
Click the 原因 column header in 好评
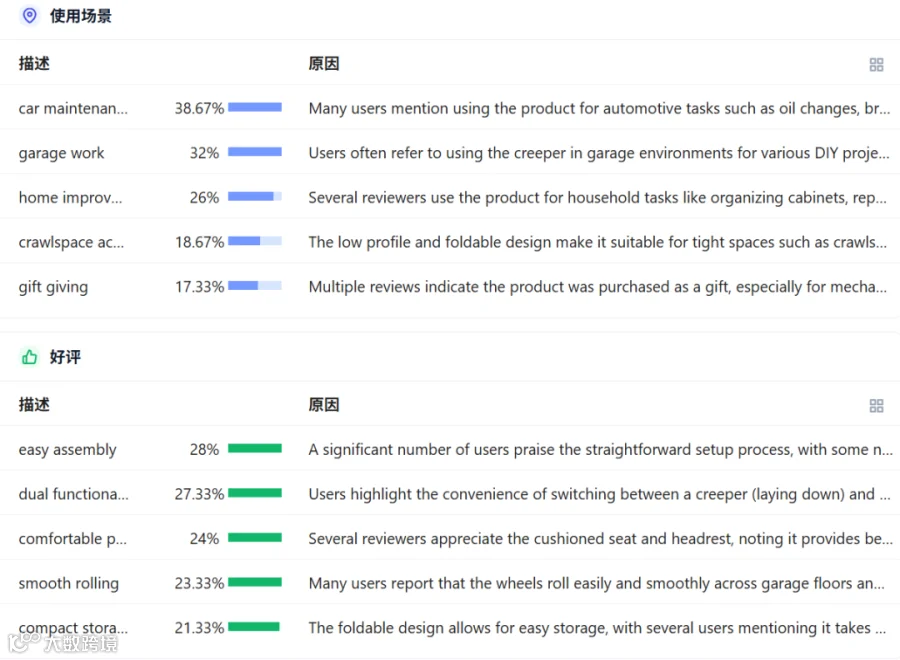tap(324, 405)
